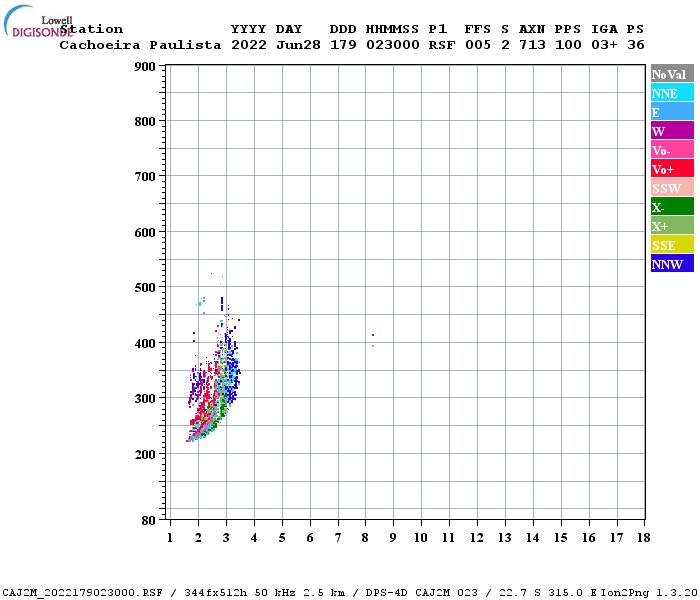Click the station name Cachoeira Paulista
700x600 pixels.
click(140, 45)
